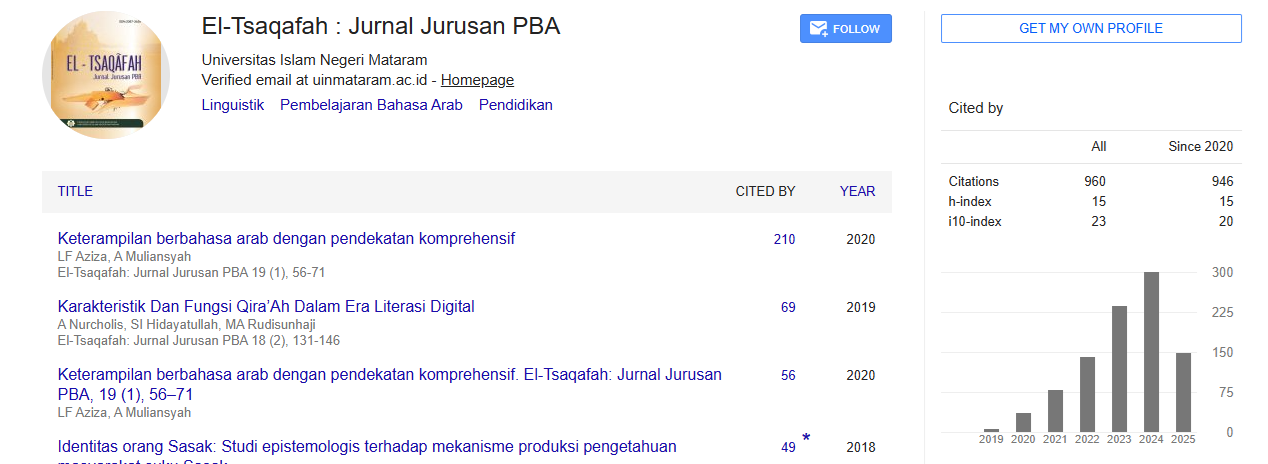Click the asterisk beside 49 citations
1268x464 pixels.
[806, 438]
